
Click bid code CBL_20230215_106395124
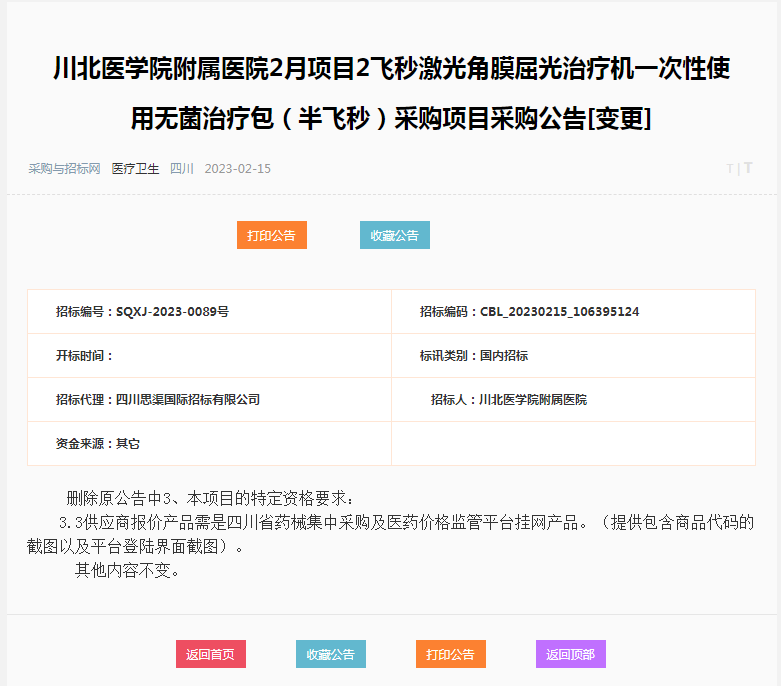click(559, 312)
